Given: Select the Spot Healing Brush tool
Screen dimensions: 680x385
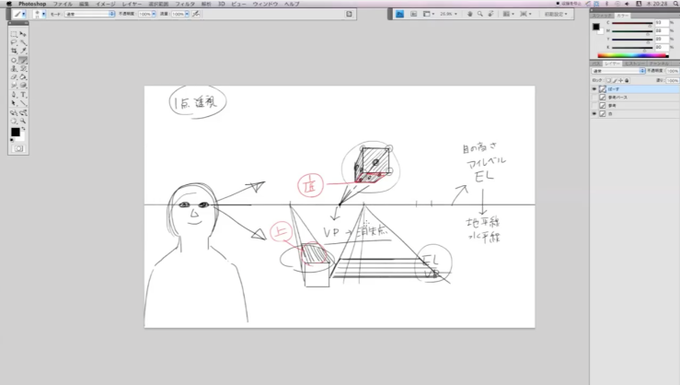Looking at the screenshot, I should (14, 60).
